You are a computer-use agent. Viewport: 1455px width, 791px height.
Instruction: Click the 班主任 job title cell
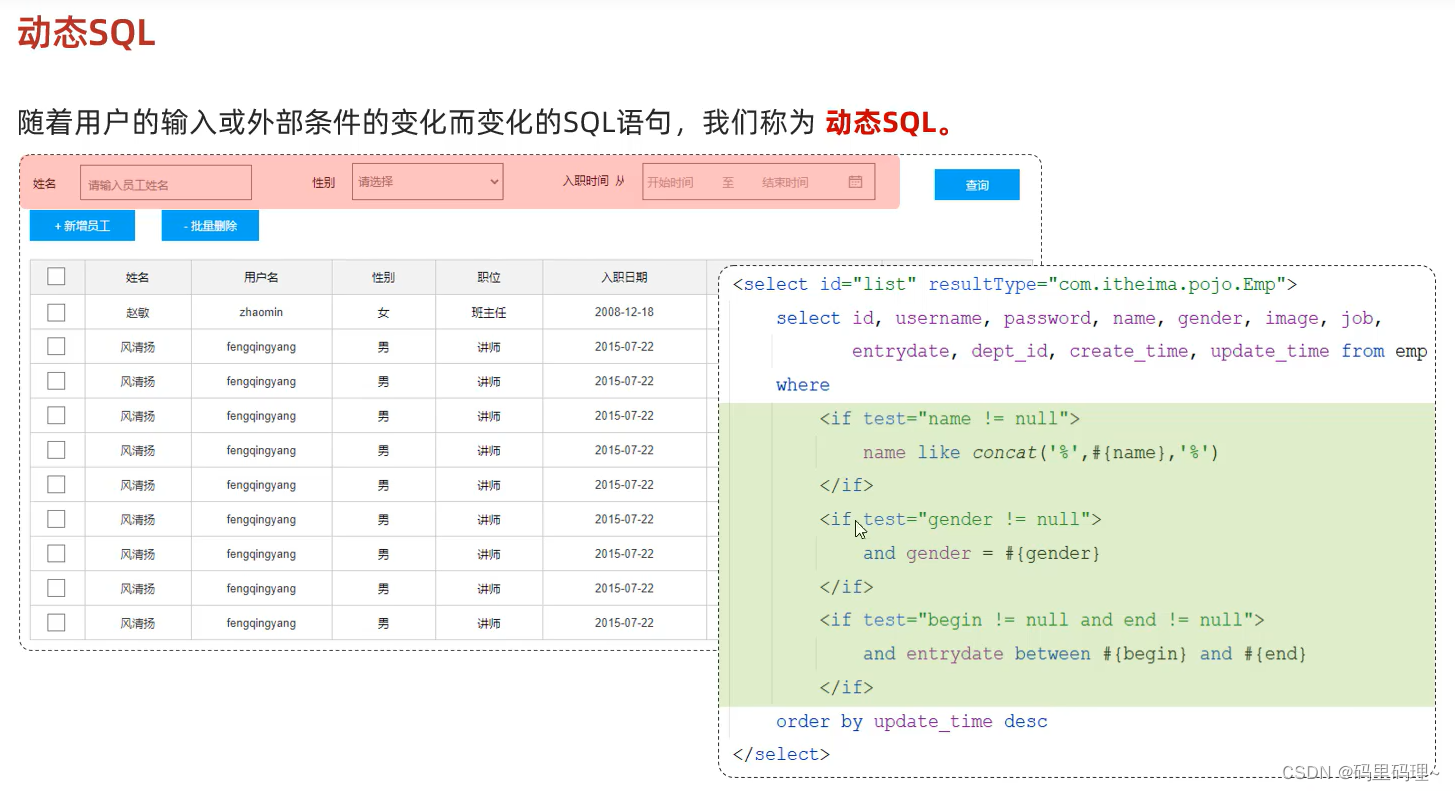coord(488,311)
